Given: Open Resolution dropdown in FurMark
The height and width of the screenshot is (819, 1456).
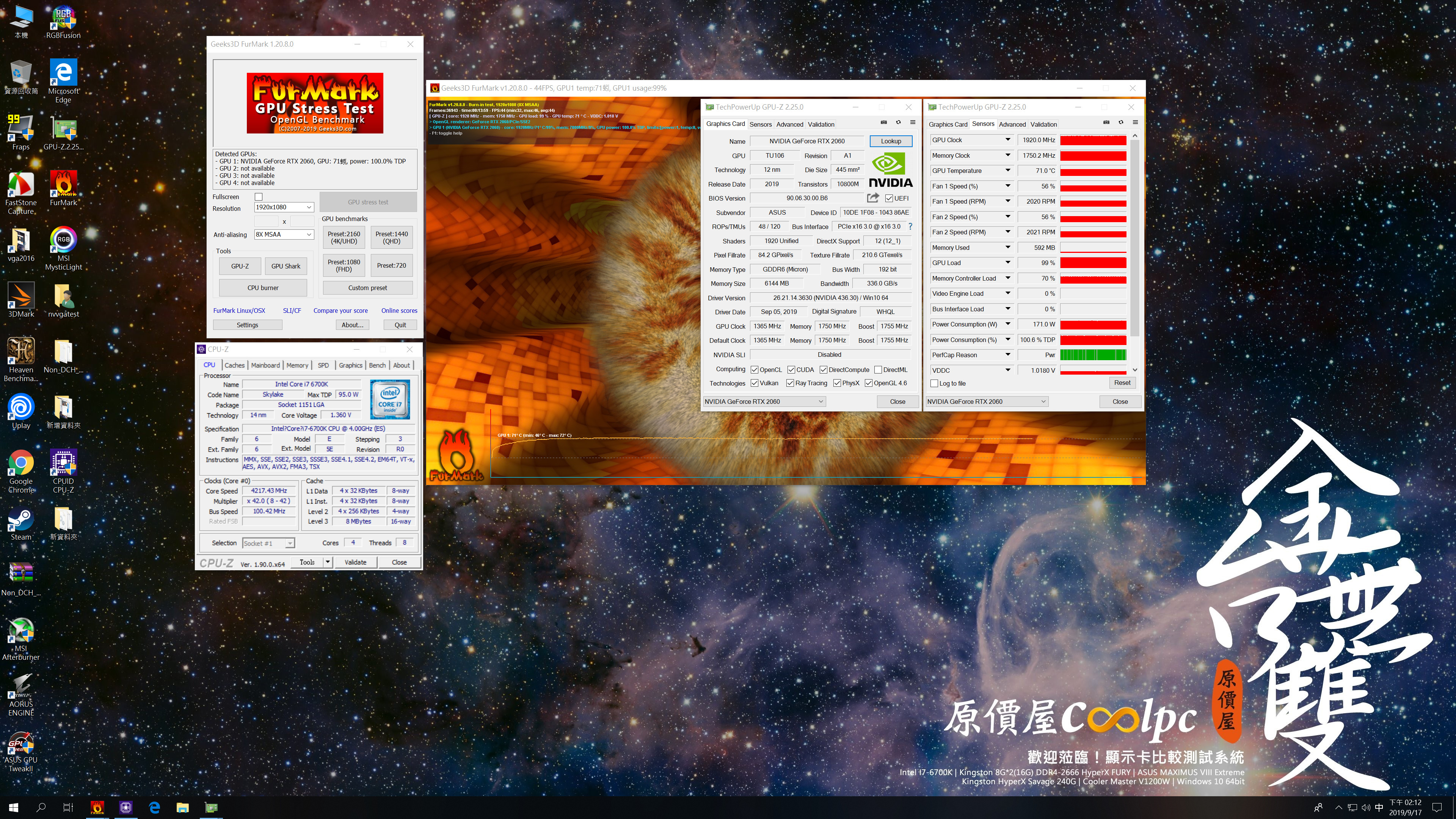Looking at the screenshot, I should (284, 207).
